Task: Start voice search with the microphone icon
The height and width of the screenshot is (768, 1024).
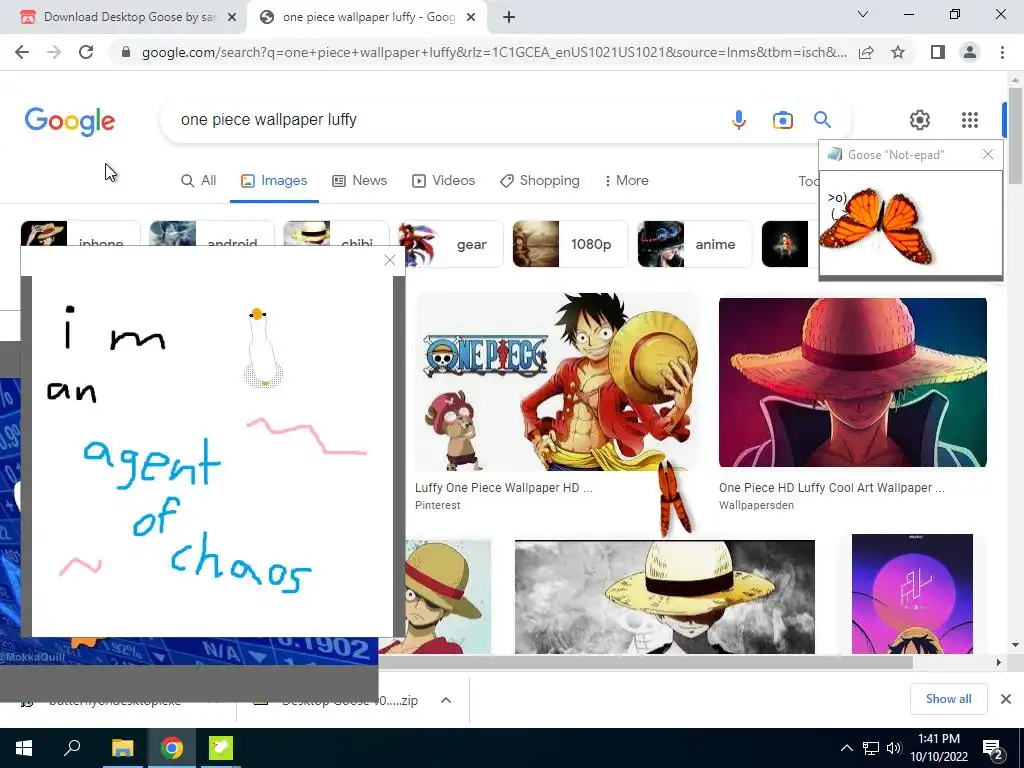Action: (x=739, y=120)
